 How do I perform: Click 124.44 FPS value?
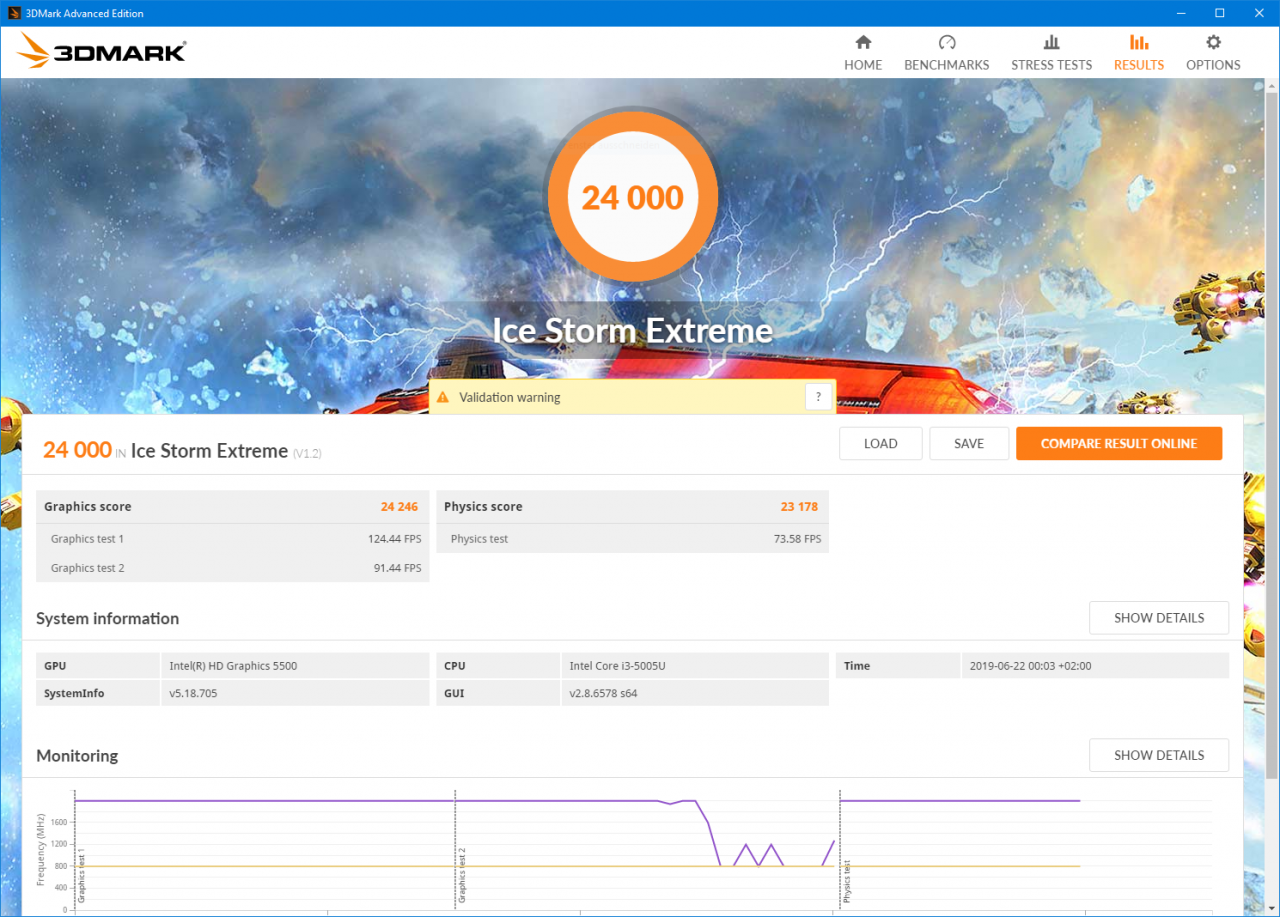point(394,539)
